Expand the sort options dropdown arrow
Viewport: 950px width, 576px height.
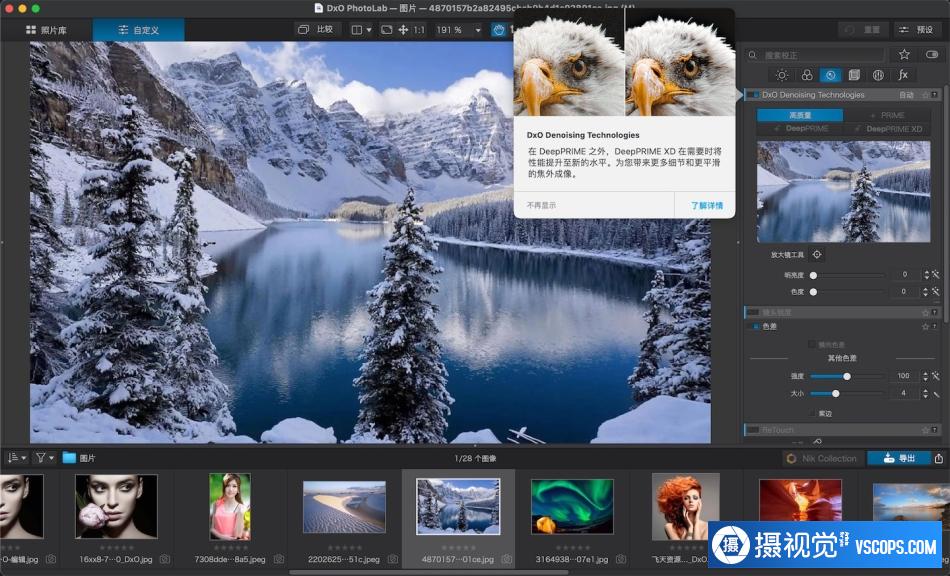coord(24,458)
